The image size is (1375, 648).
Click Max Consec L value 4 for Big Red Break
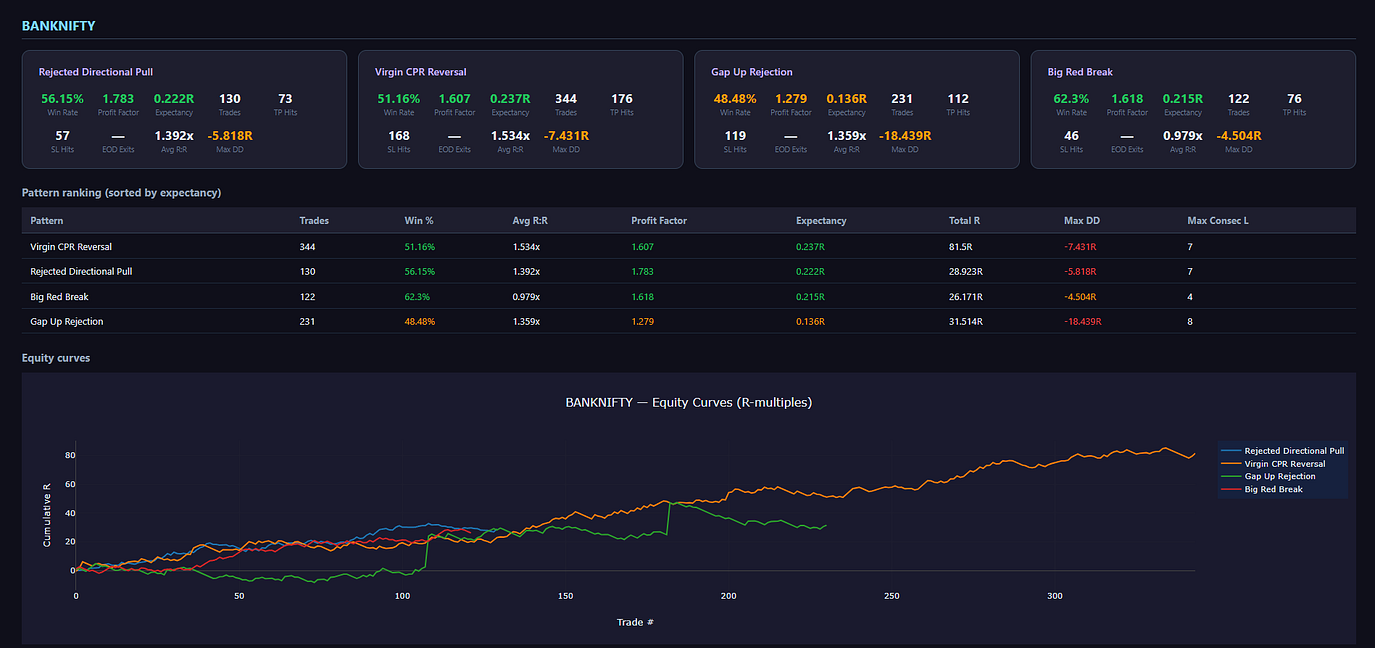click(x=1190, y=296)
